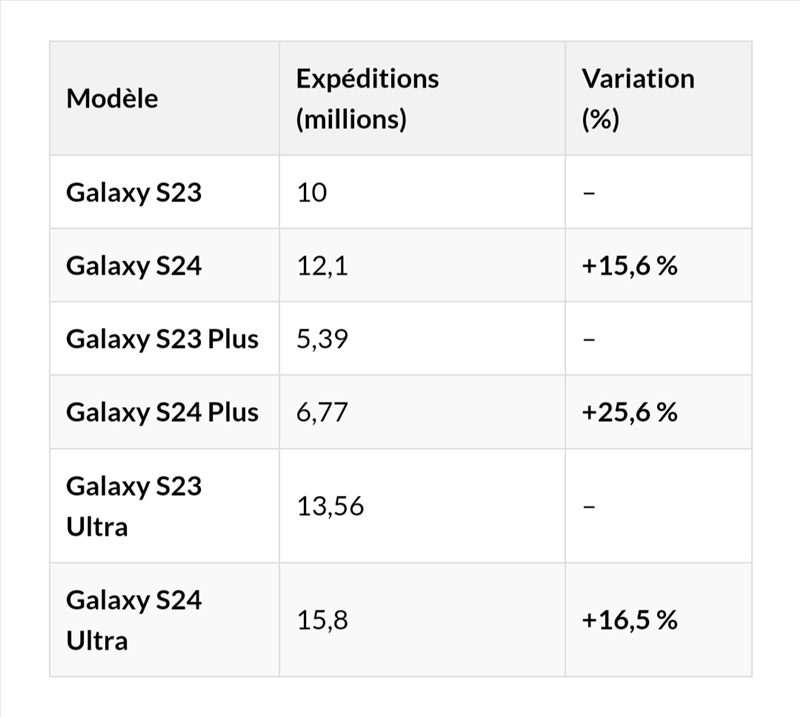Click the Galaxy S24 Plus label
The width and height of the screenshot is (800, 717).
162,412
